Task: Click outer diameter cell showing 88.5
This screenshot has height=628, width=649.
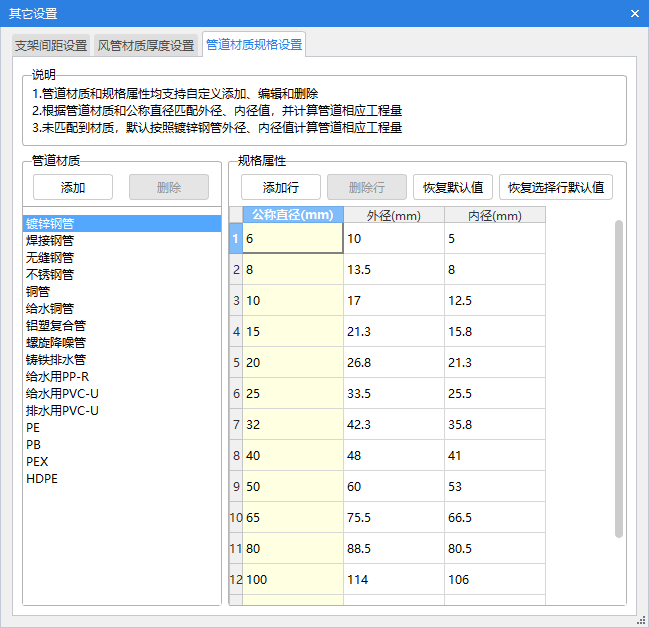Action: [x=394, y=549]
